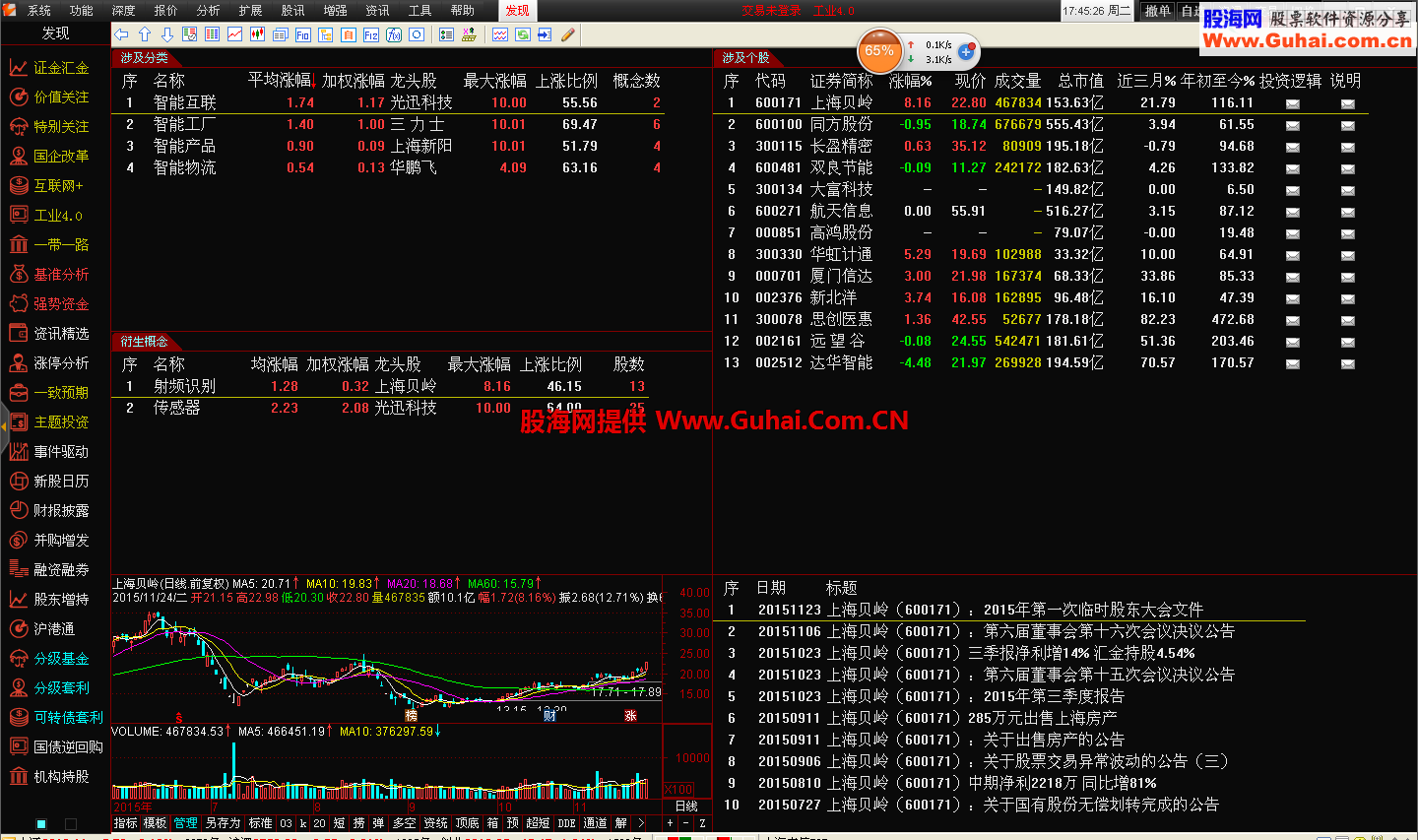Open 证金汇金 in sidebar

[61, 68]
